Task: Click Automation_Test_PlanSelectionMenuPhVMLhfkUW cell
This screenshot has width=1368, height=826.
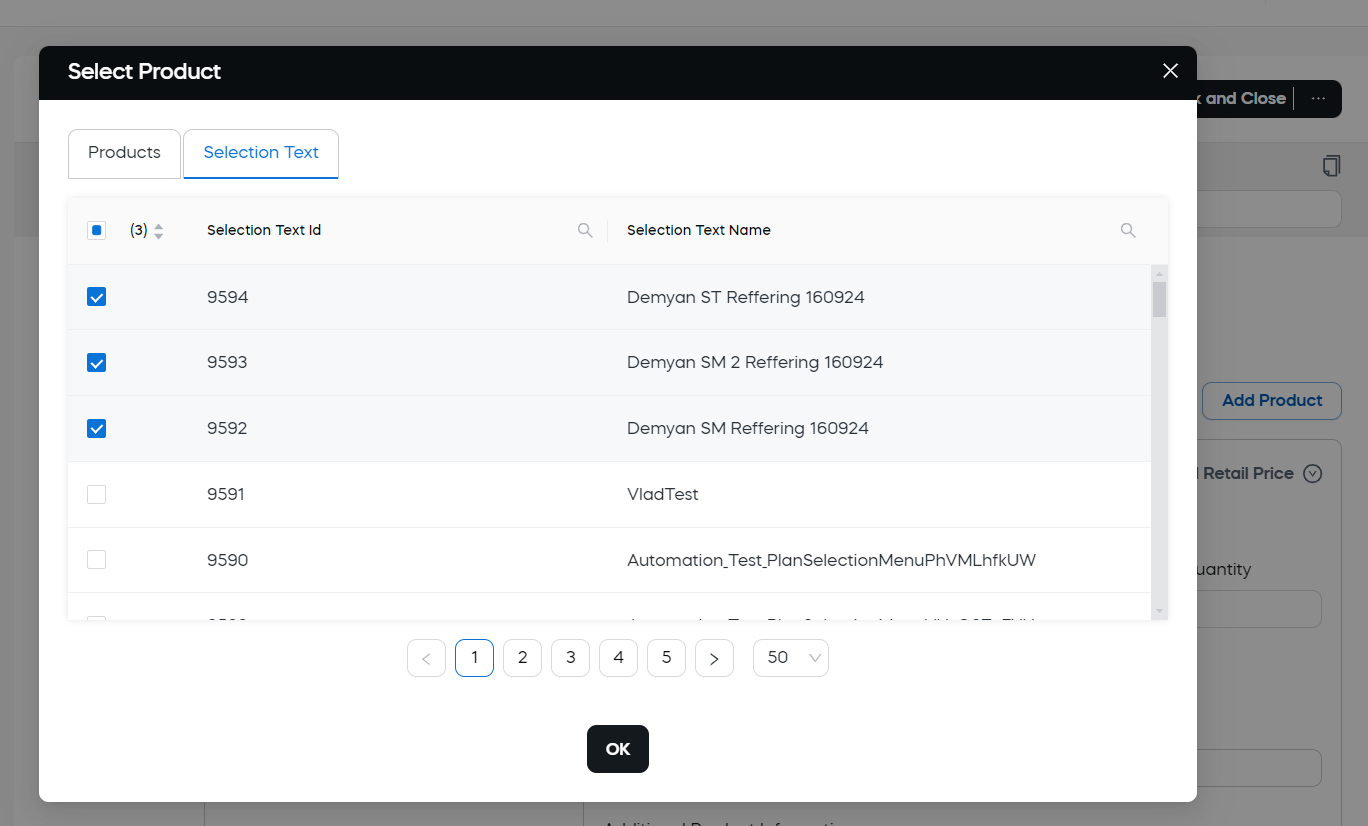Action: click(831, 561)
